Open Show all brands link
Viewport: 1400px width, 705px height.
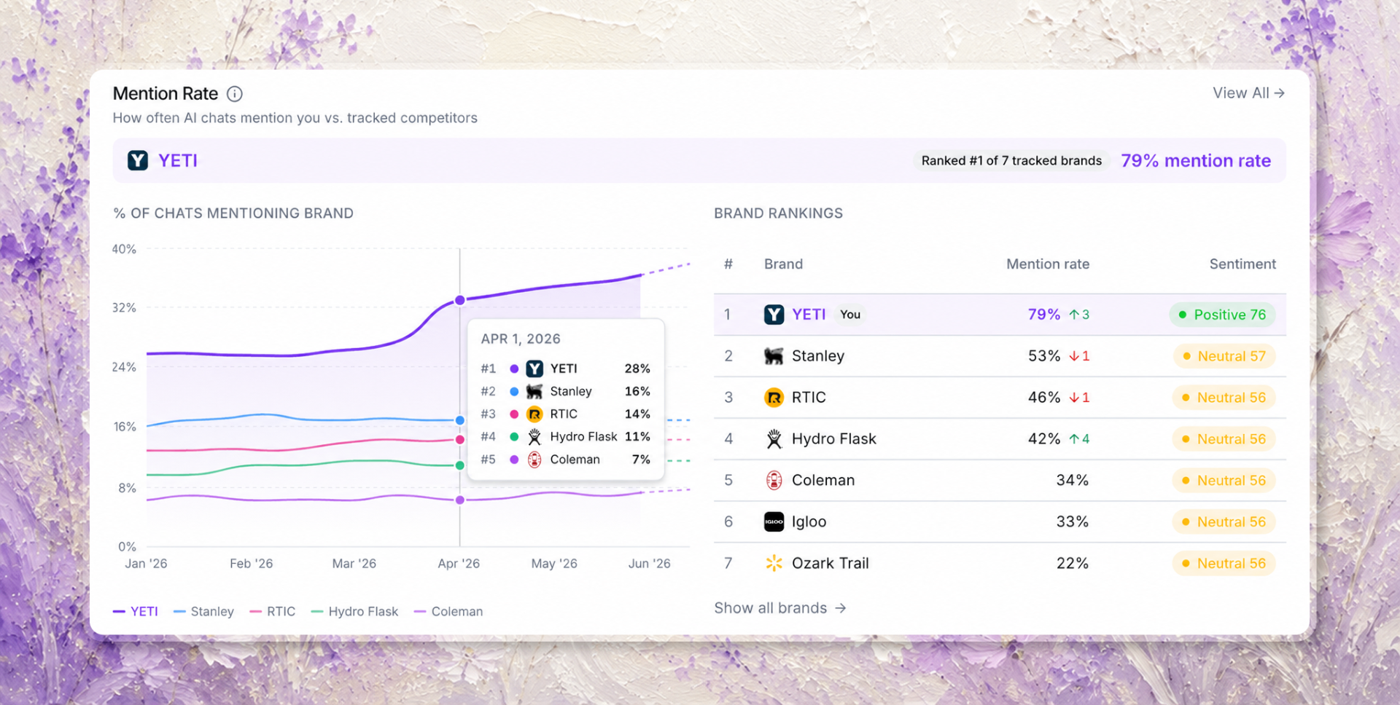point(780,608)
